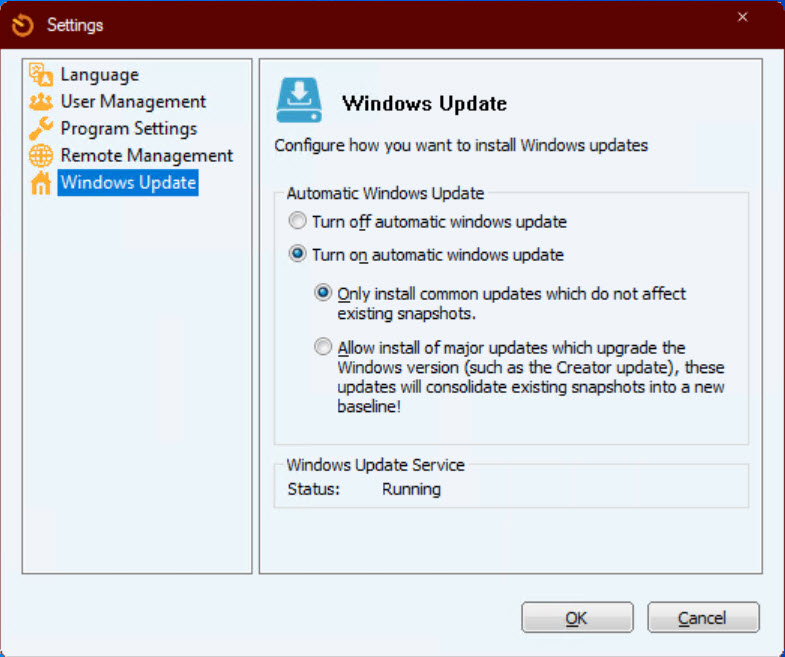Click the 'Windows Update' page heading
This screenshot has height=657, width=785.
click(424, 104)
